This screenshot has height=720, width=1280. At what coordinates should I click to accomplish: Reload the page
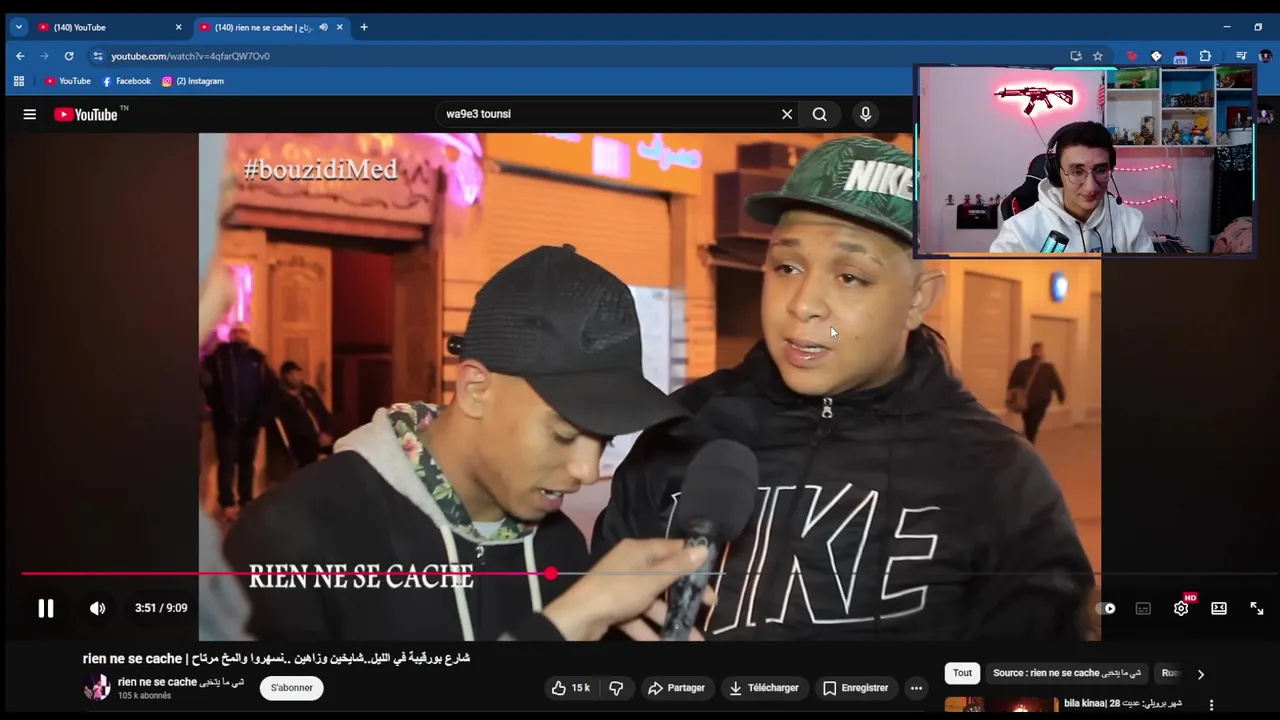(x=69, y=56)
